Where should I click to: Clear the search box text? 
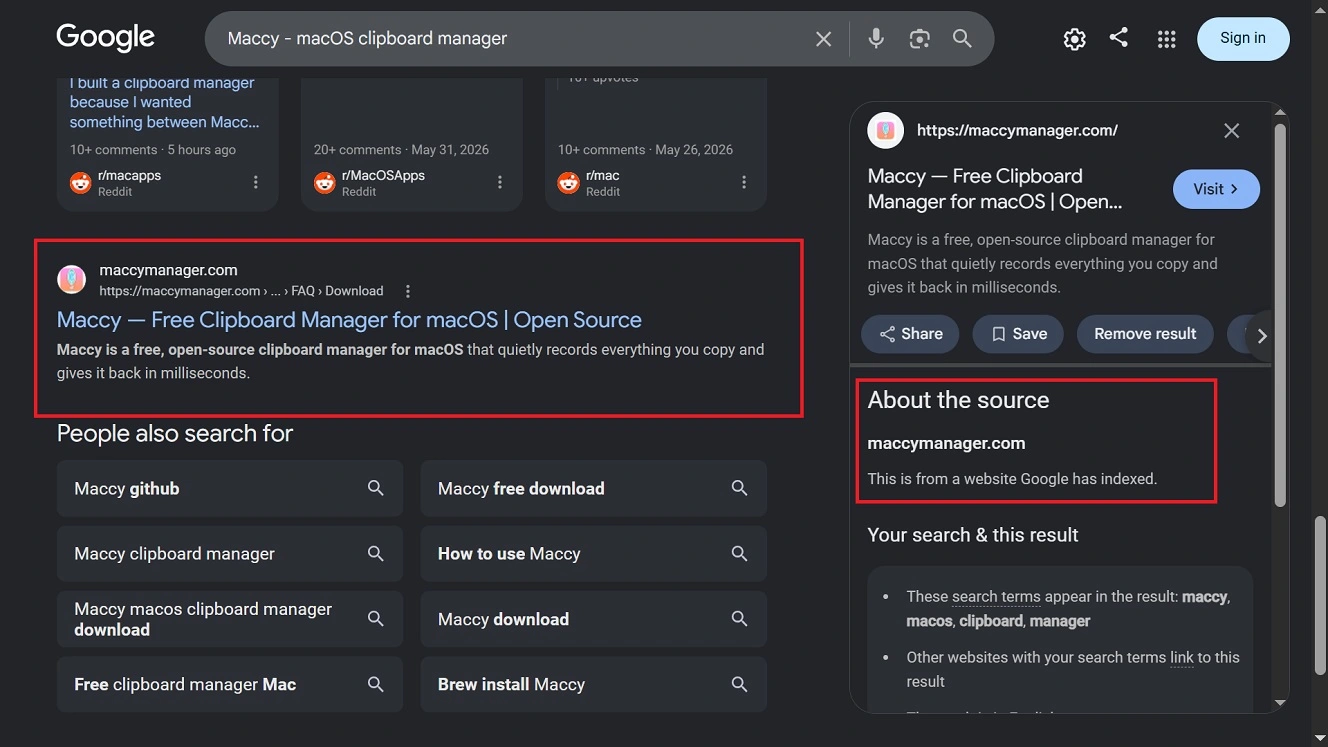(x=823, y=39)
